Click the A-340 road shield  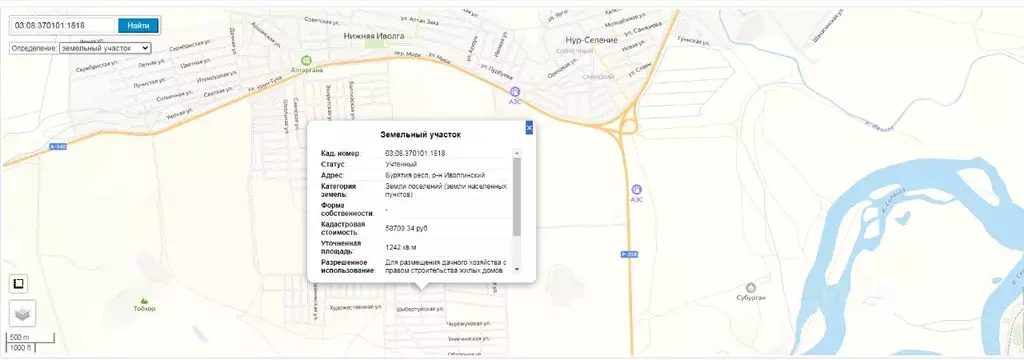(x=57, y=147)
